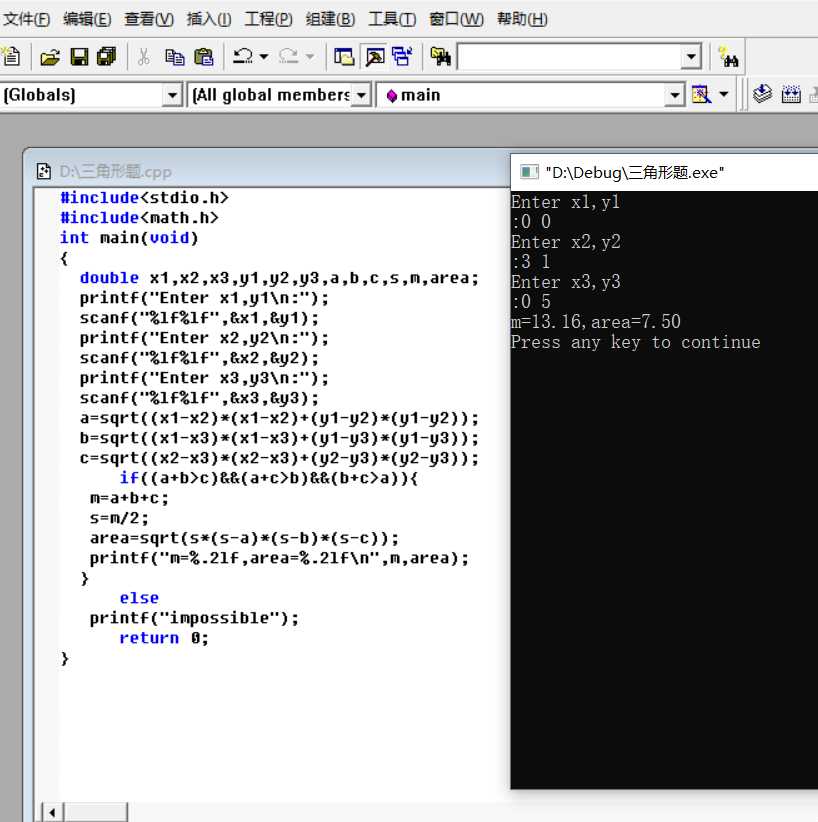The width and height of the screenshot is (818, 822).
Task: Open the 工具(T) menu
Action: pyautogui.click(x=392, y=19)
